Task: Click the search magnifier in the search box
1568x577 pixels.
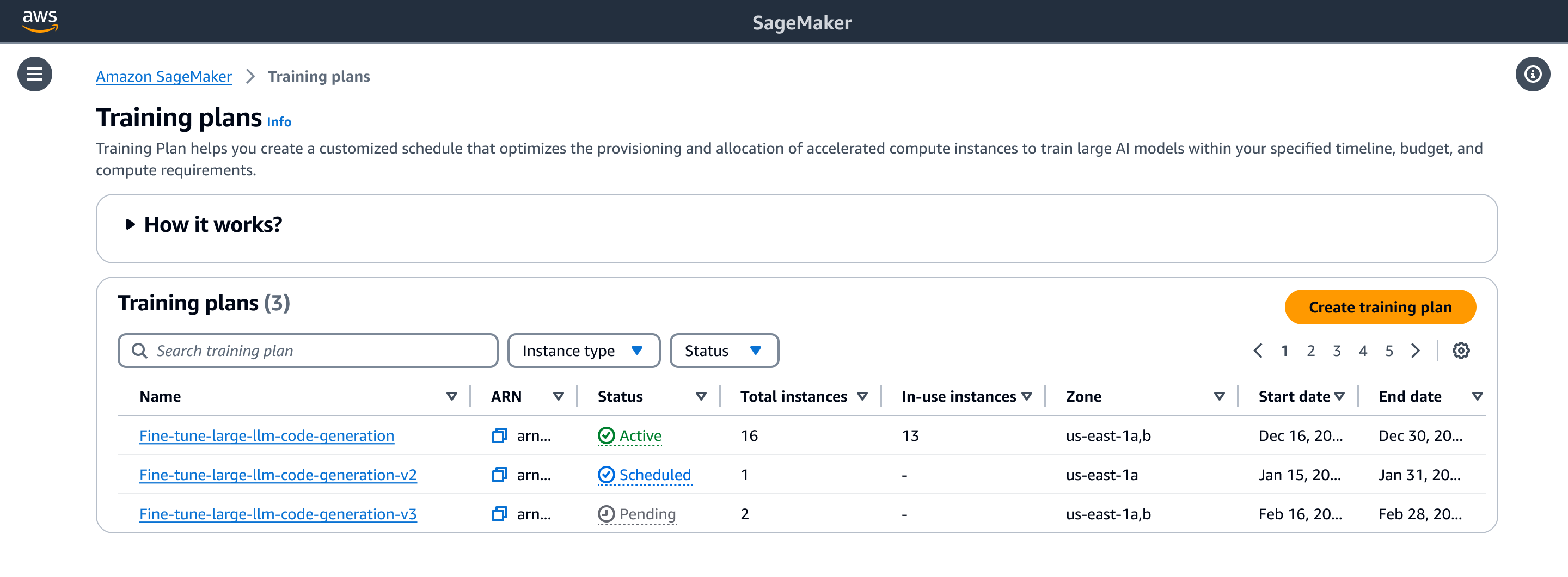Action: pyautogui.click(x=139, y=351)
